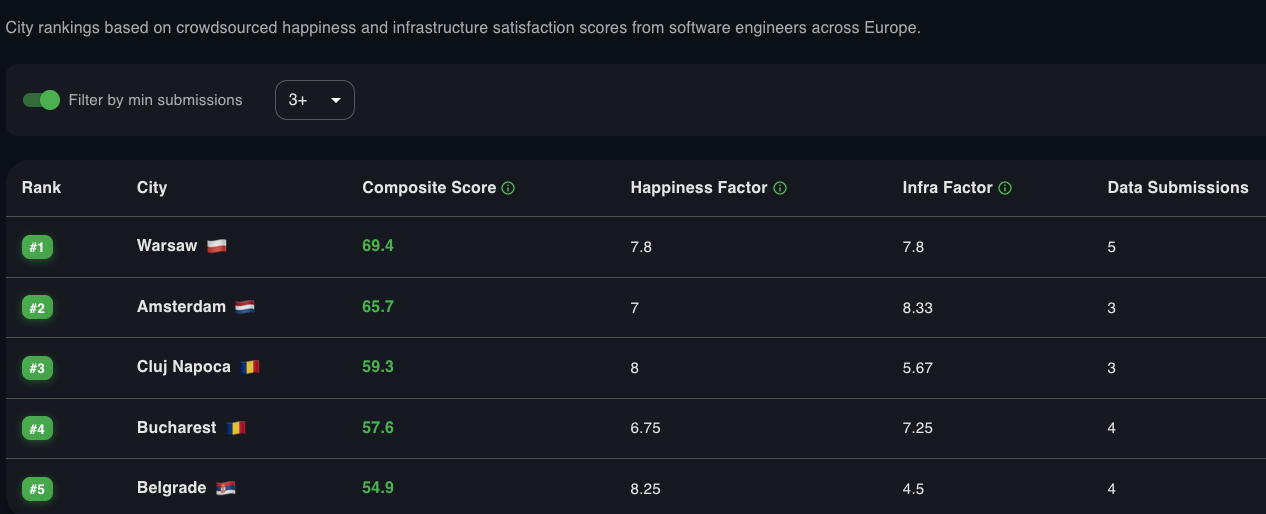Image resolution: width=1266 pixels, height=514 pixels.
Task: Select the Bucharest city name
Action: [x=176, y=428]
